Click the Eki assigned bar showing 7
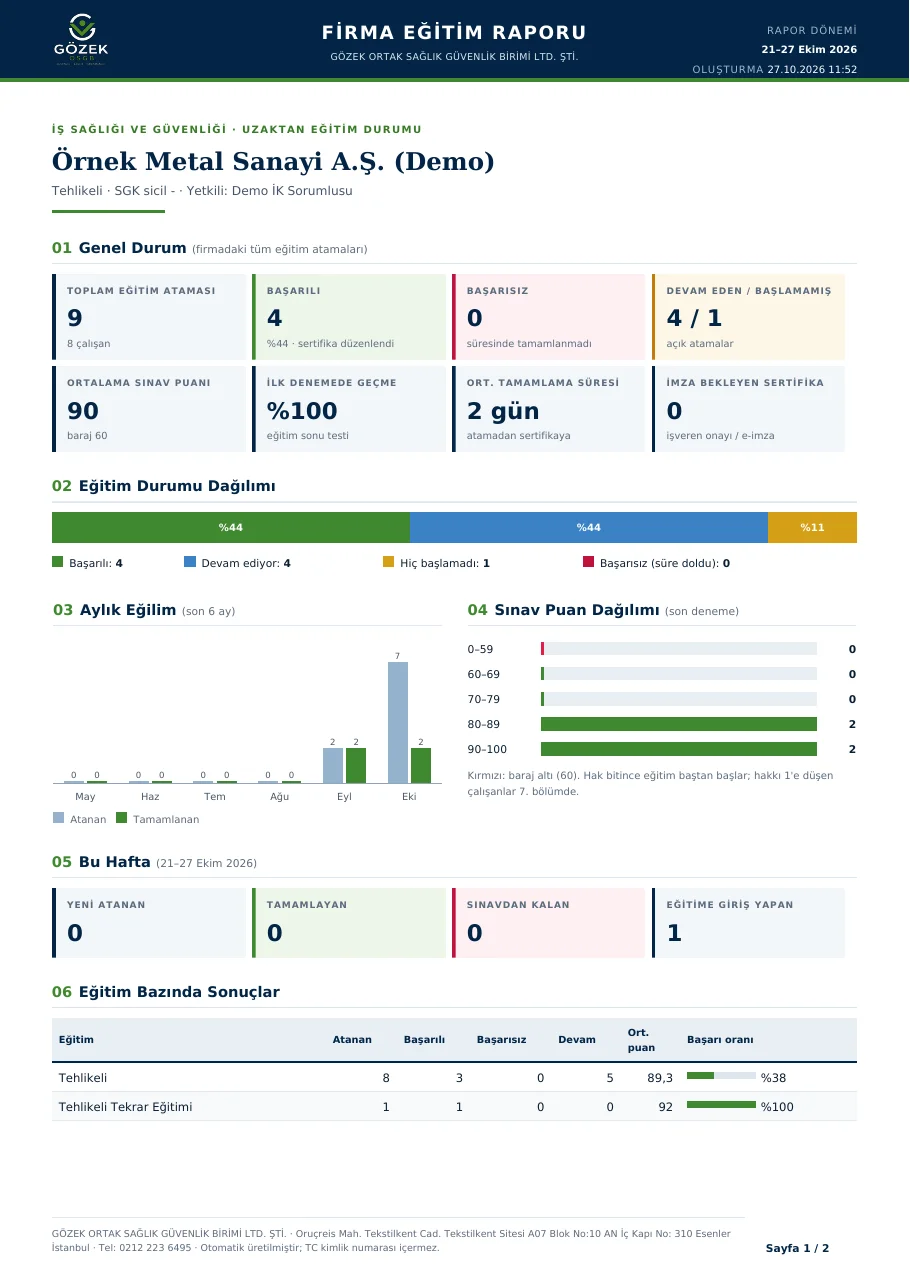This screenshot has width=910, height=1287. coord(398,722)
